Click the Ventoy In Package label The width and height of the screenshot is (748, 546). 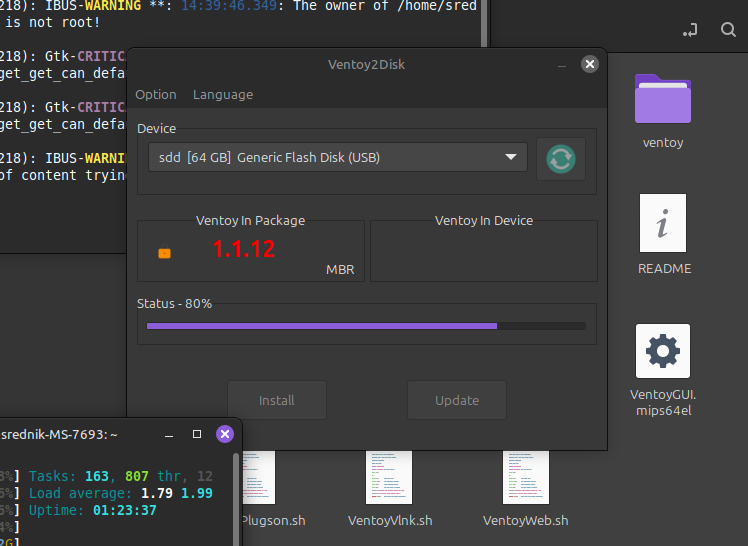[x=250, y=220]
